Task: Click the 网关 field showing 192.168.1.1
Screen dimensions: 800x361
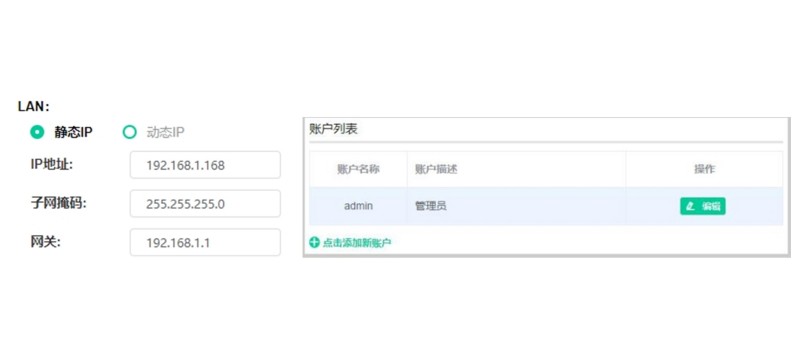Action: pos(205,242)
